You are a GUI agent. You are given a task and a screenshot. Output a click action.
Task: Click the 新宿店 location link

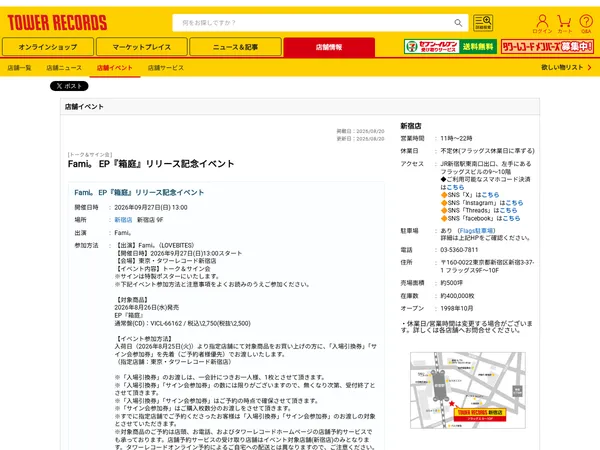pos(123,220)
